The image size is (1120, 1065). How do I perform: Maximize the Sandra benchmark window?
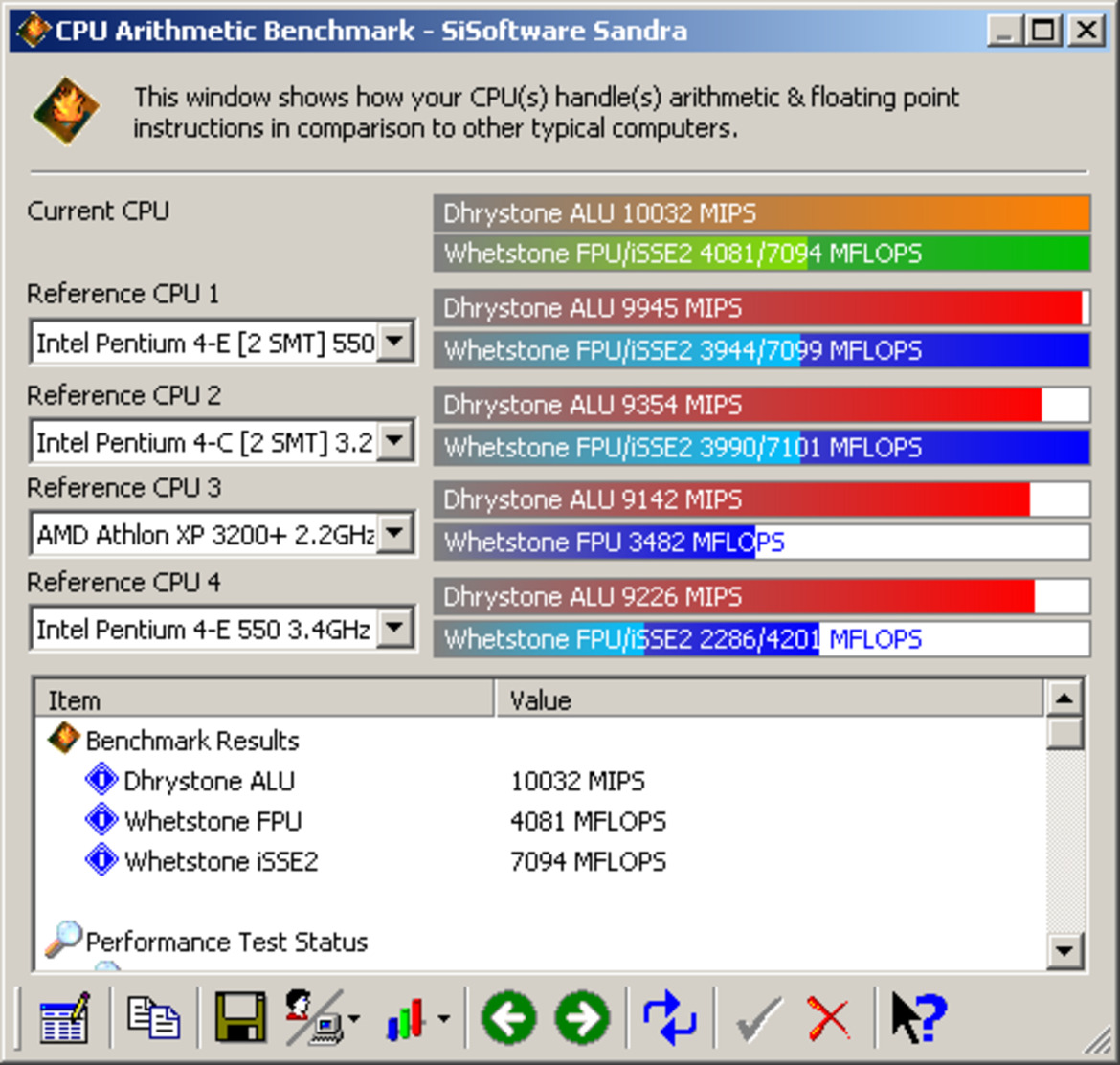[1042, 31]
